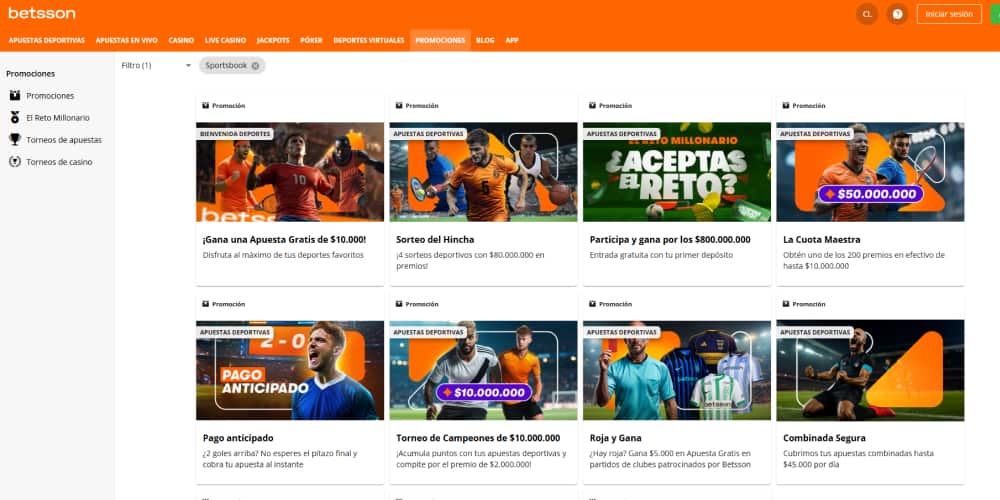Open the ¿Aceptas el reto? banner
The image size is (1000, 500).
pyautogui.click(x=677, y=172)
